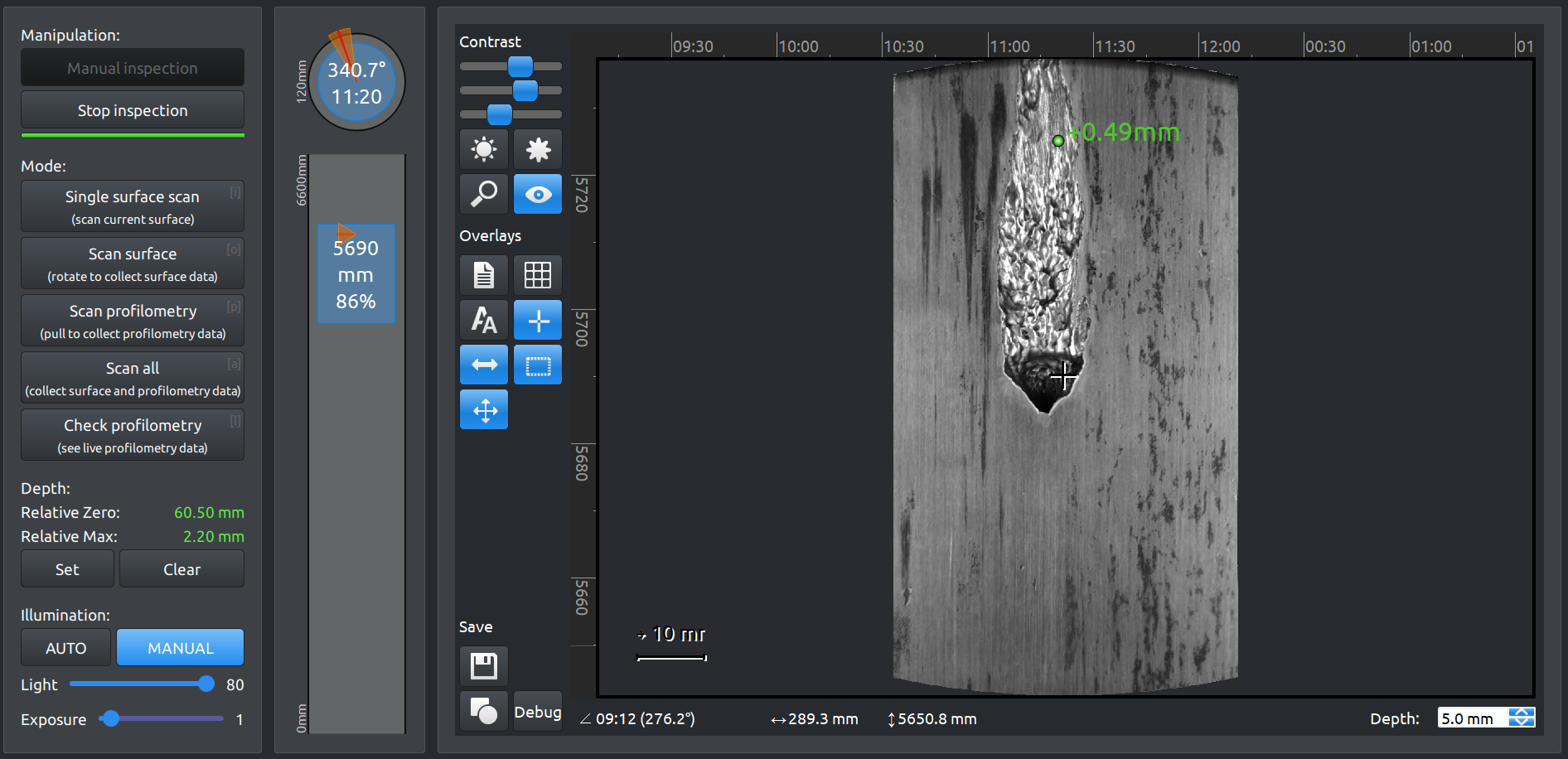Click the Depth value stepper arrows

point(1522,718)
